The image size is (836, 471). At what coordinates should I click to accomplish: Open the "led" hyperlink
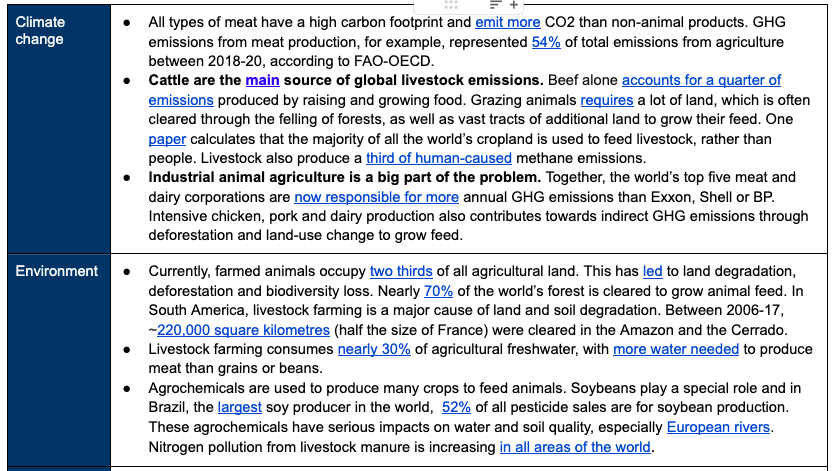(652, 271)
